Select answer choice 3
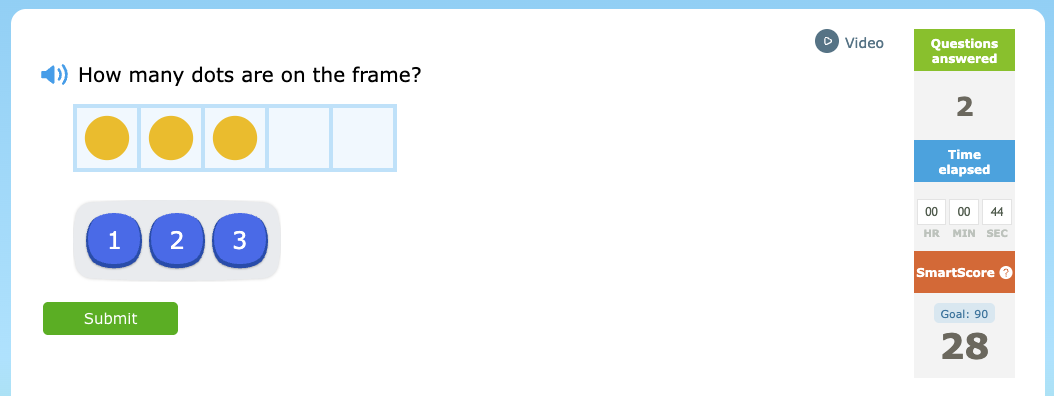Screen dimensions: 1054x396 pos(240,240)
